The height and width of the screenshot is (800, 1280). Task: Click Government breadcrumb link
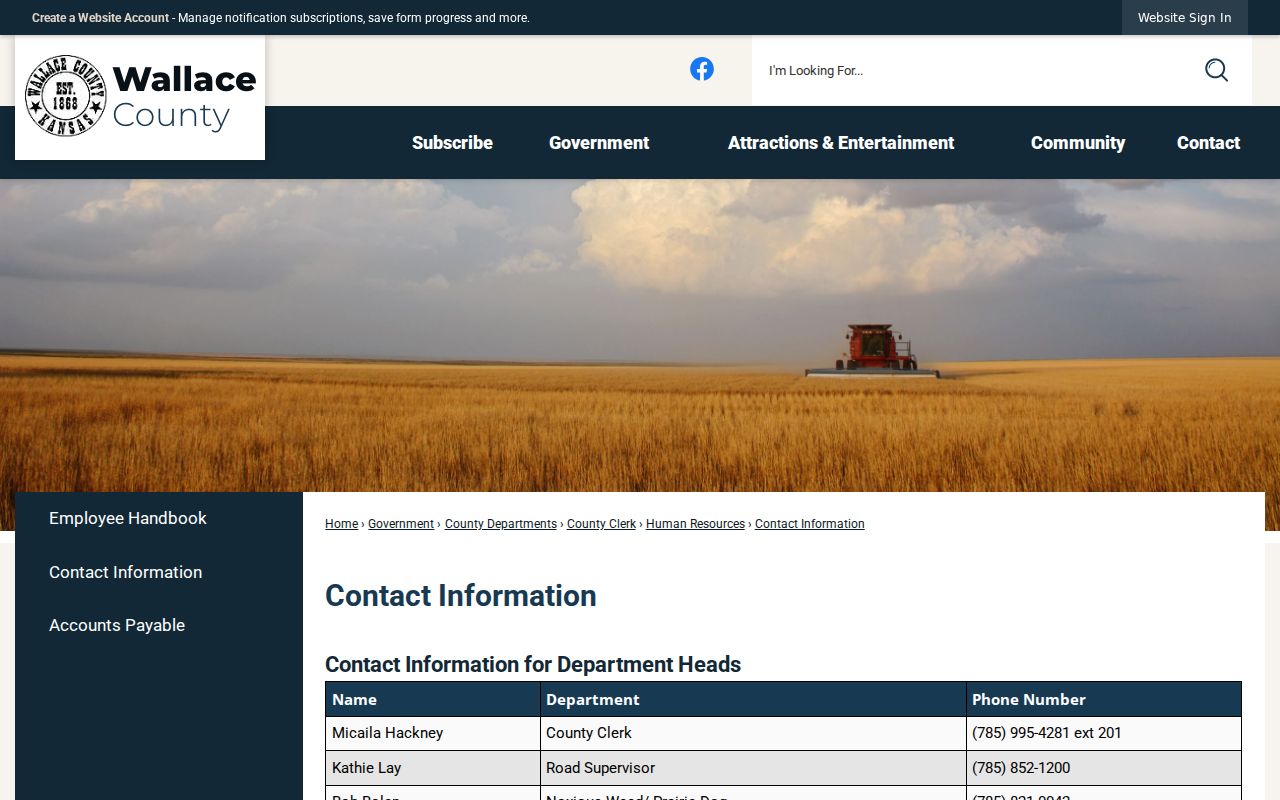coord(401,524)
